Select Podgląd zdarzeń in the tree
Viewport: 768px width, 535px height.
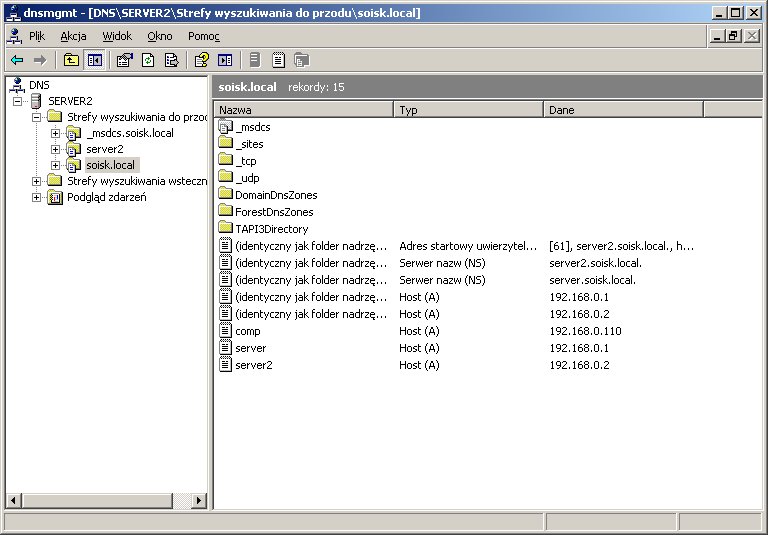[x=107, y=197]
